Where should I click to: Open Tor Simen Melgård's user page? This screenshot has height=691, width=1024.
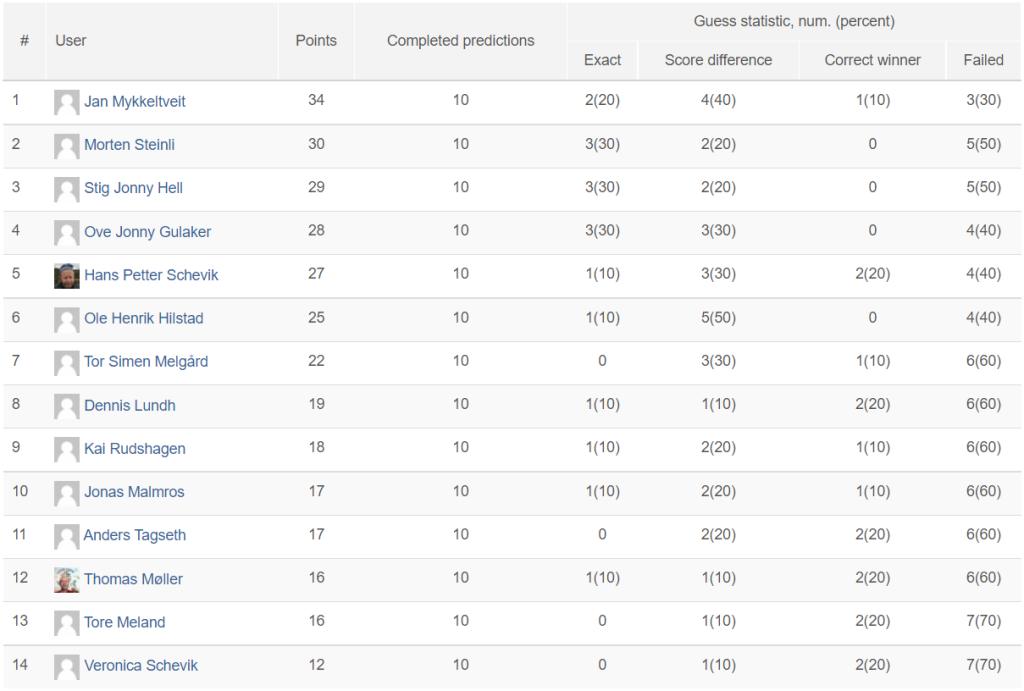pos(146,362)
